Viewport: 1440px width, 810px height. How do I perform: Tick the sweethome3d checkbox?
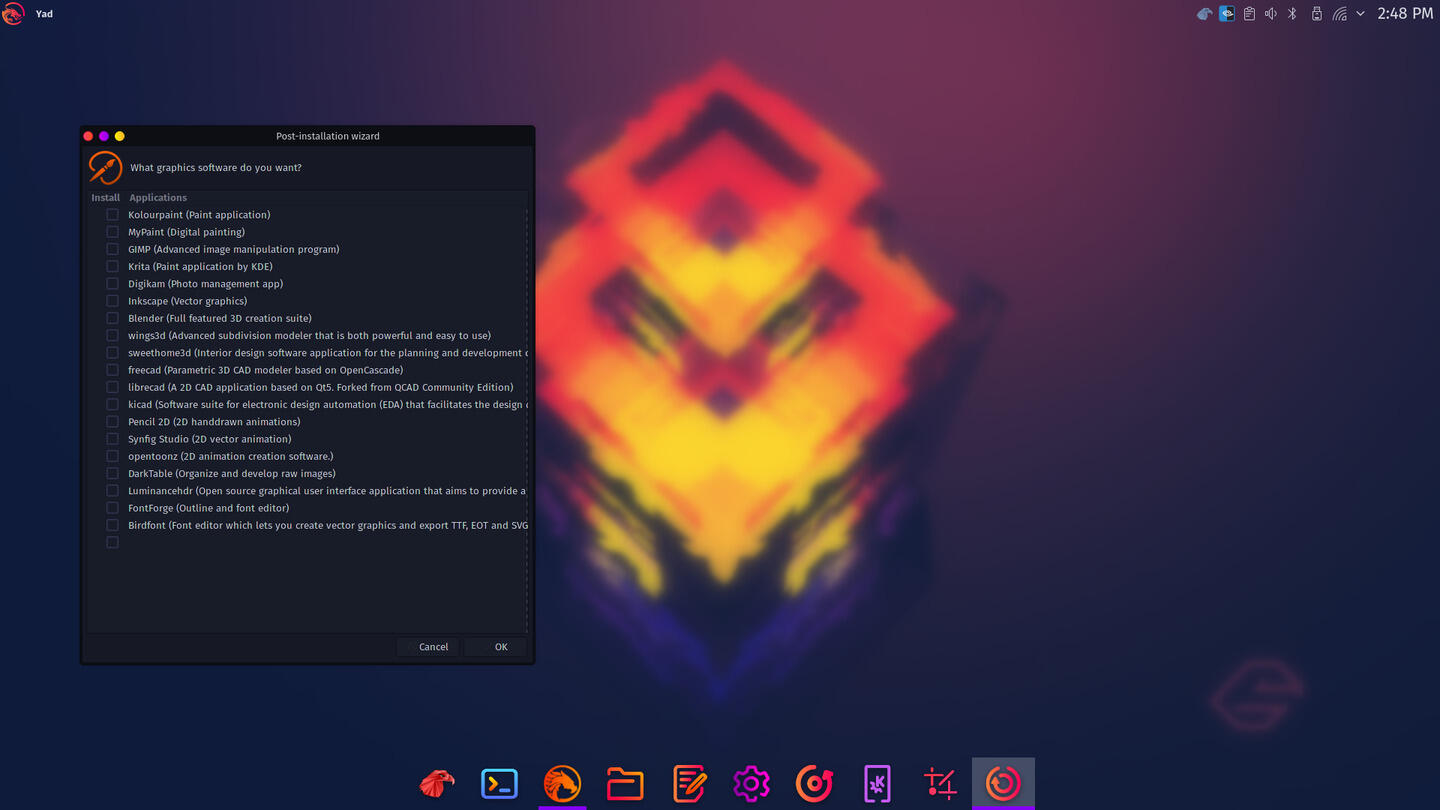(x=112, y=353)
